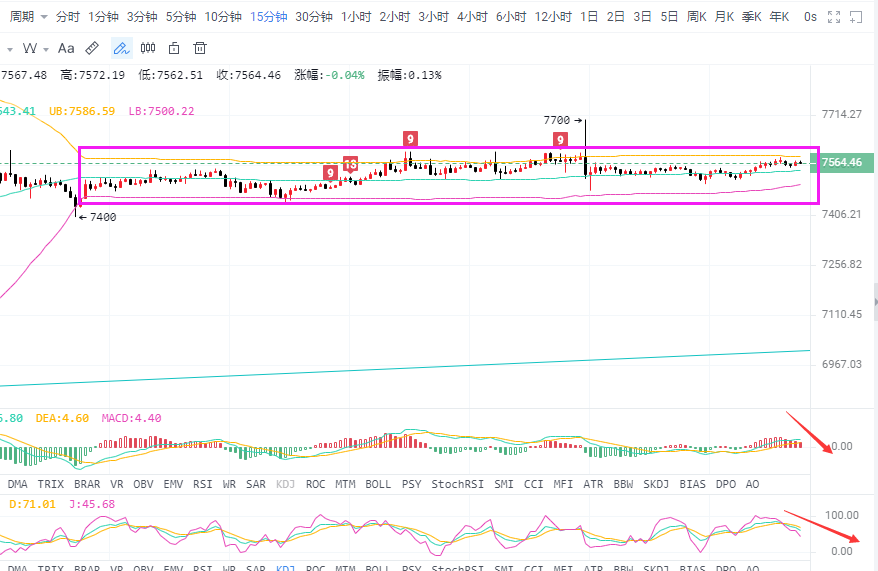This screenshot has height=571, width=878.
Task: Expand the arrow next to W tool
Action: (x=46, y=50)
